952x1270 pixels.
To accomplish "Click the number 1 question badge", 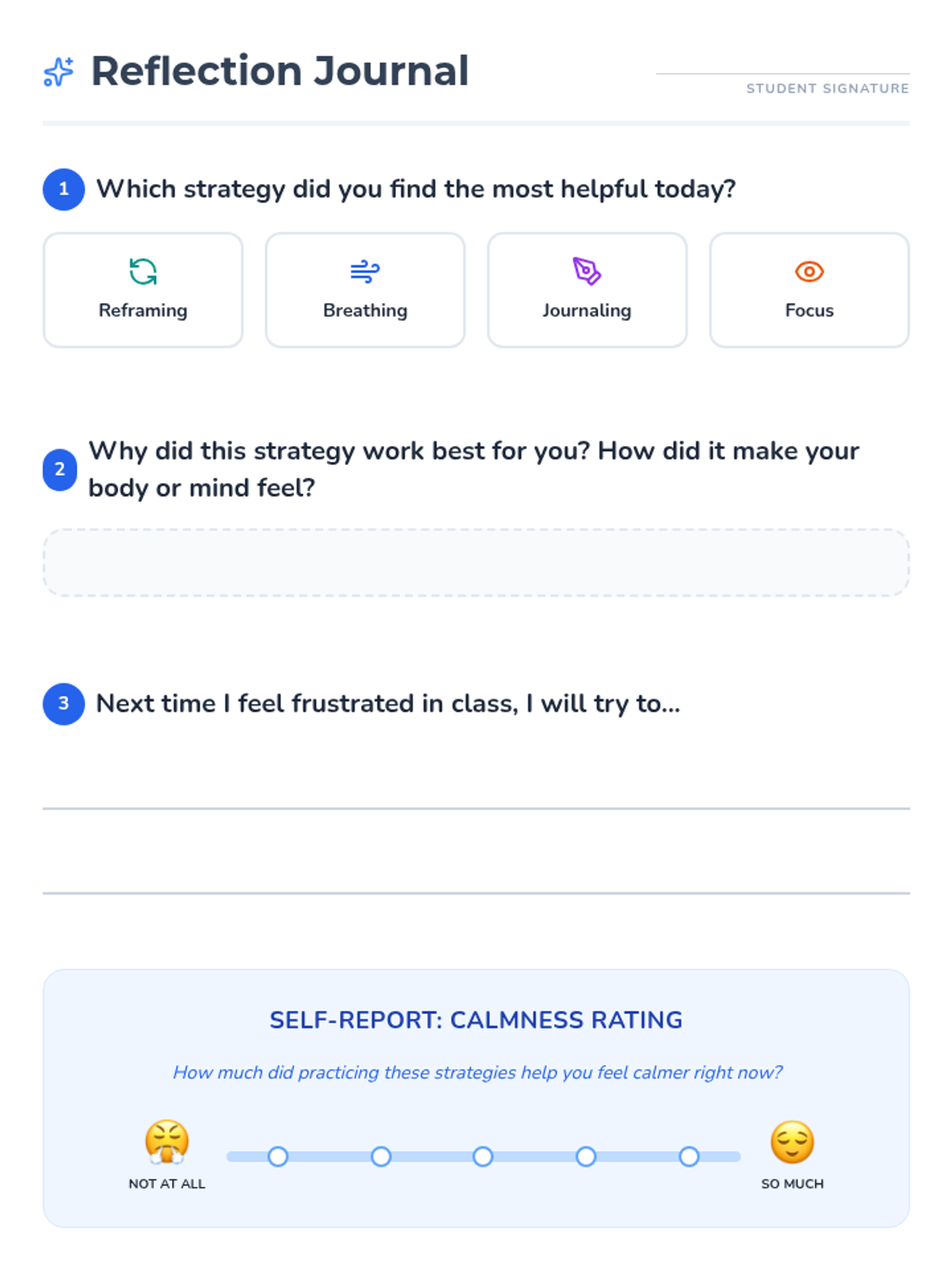I will click(63, 190).
